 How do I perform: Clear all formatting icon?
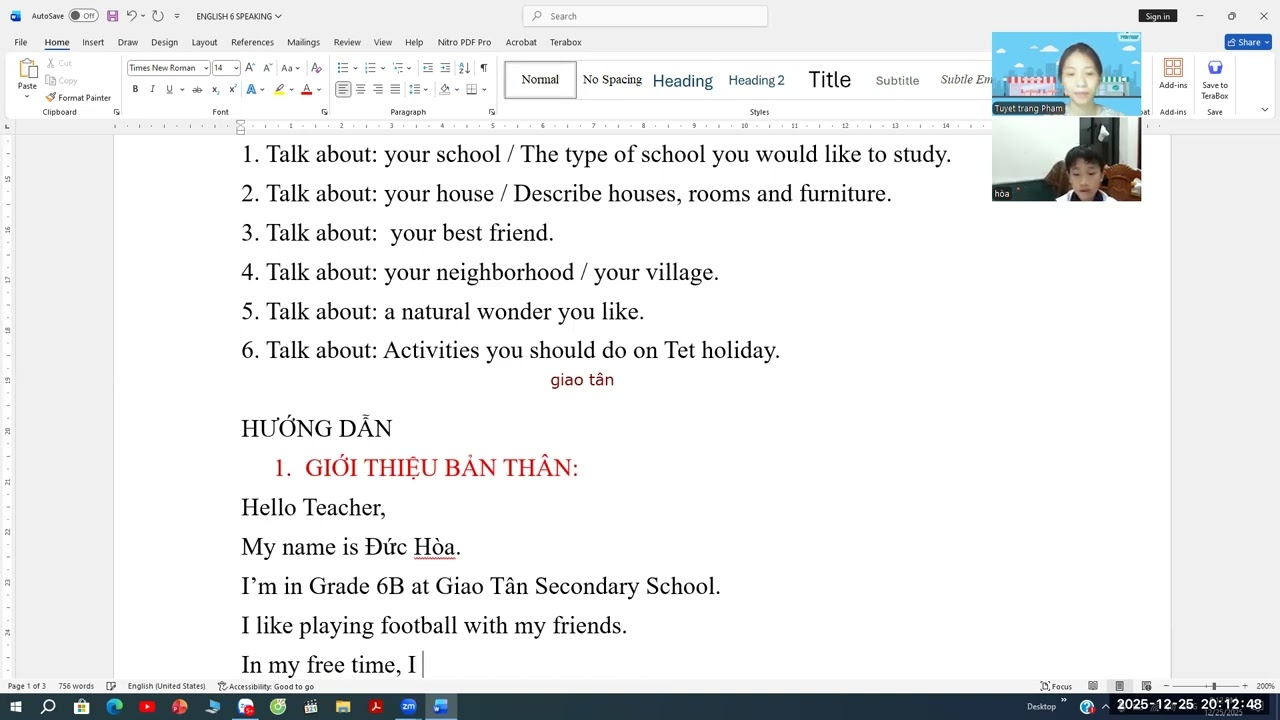(x=316, y=68)
